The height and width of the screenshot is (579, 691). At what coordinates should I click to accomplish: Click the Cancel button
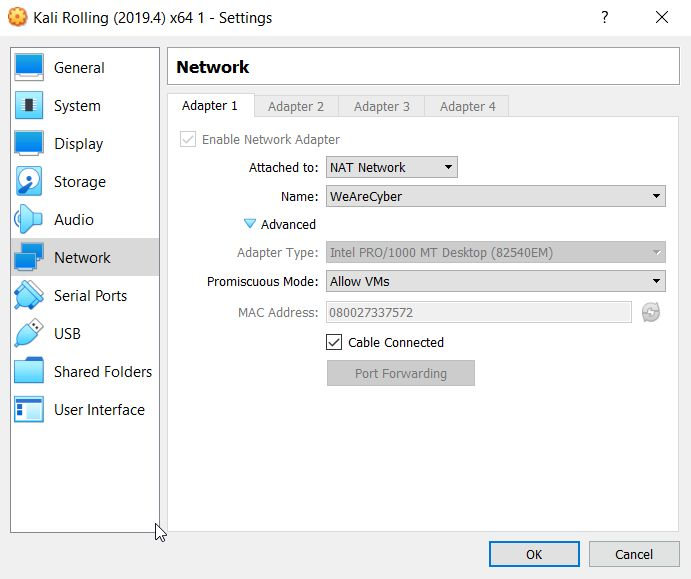click(634, 554)
